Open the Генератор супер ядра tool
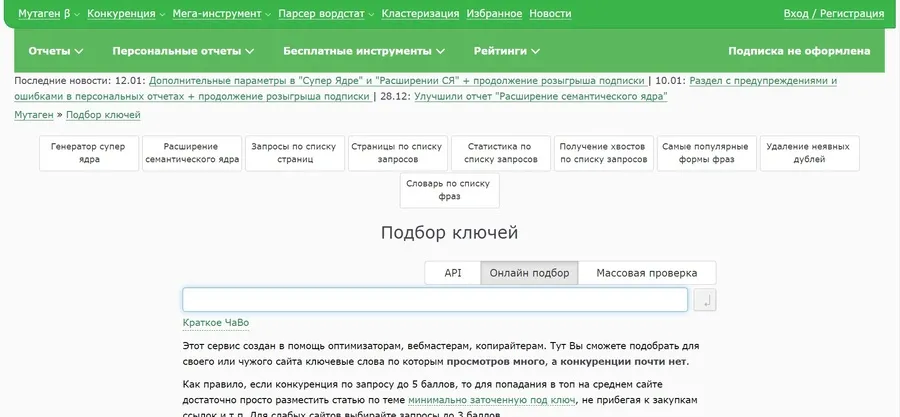900x417 pixels. pos(89,153)
